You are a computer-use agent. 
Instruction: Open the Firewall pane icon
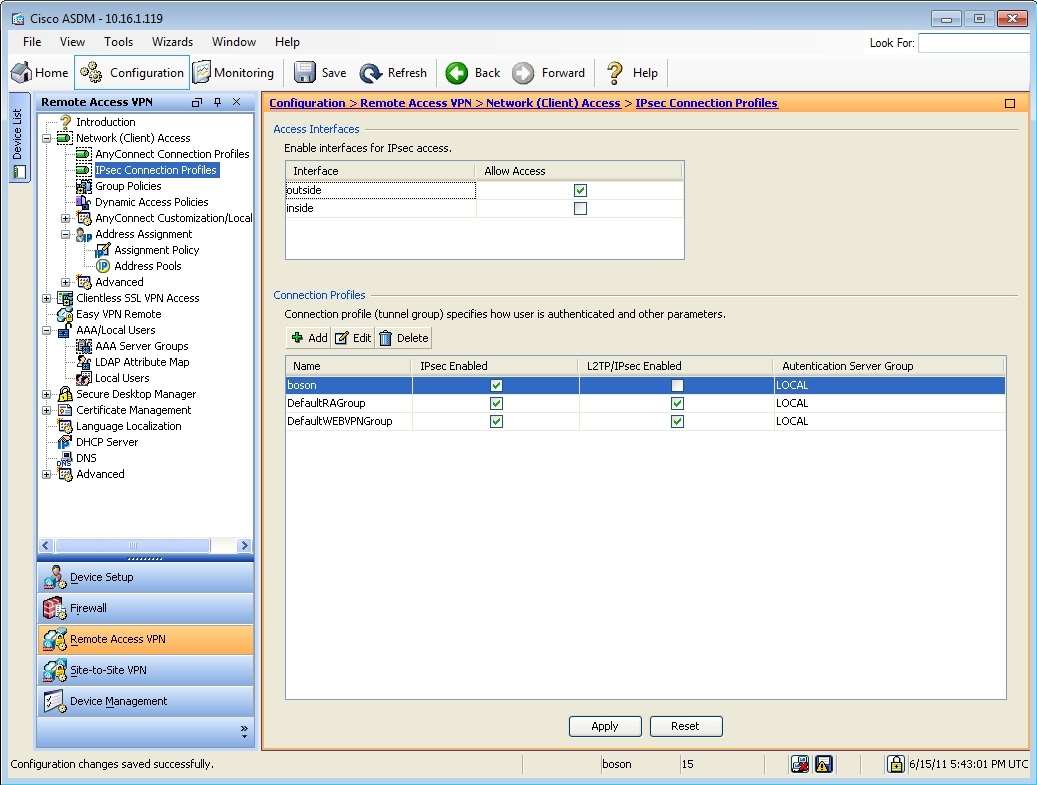click(55, 608)
